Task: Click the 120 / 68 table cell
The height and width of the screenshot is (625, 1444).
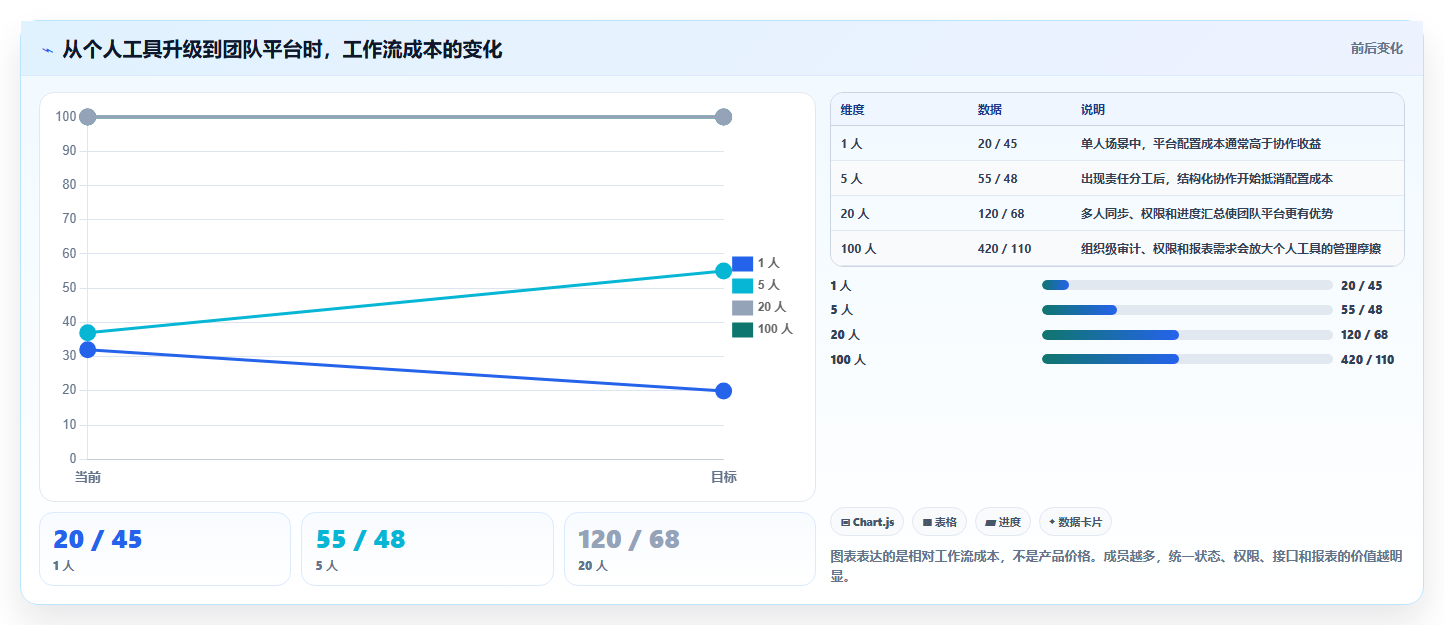Action: 1001,214
